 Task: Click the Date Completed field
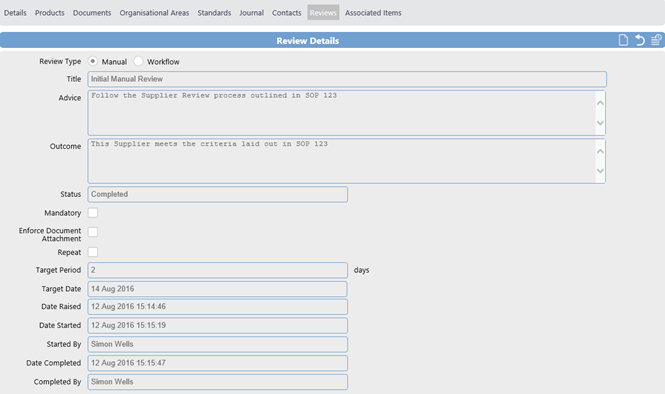tap(218, 363)
